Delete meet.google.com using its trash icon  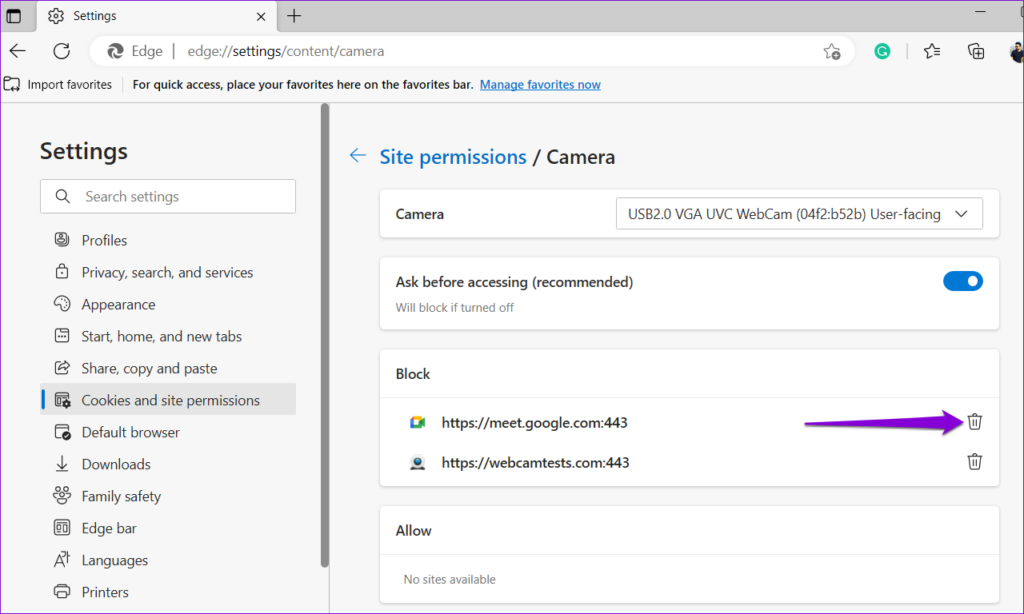coord(974,422)
